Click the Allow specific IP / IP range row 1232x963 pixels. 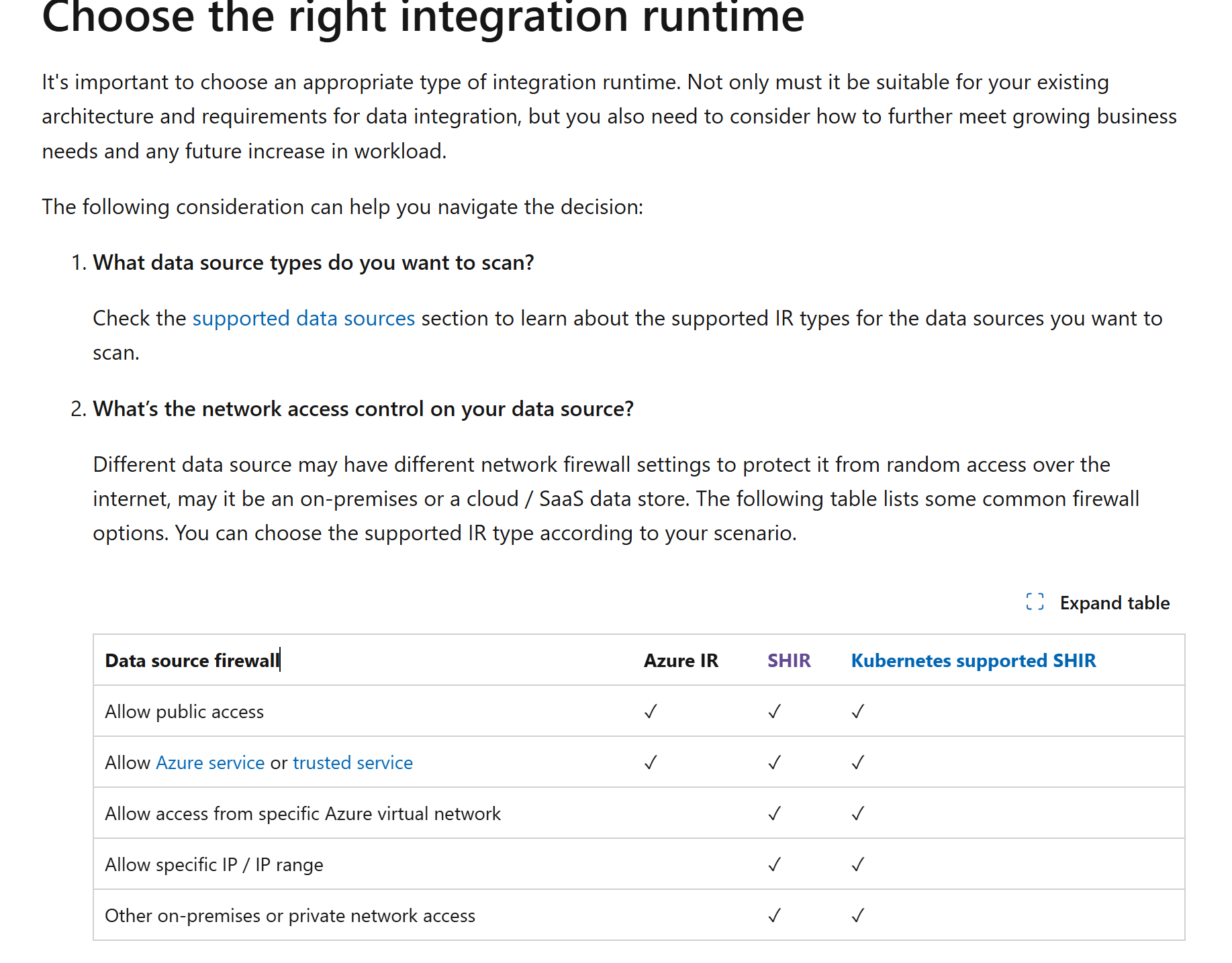[214, 864]
